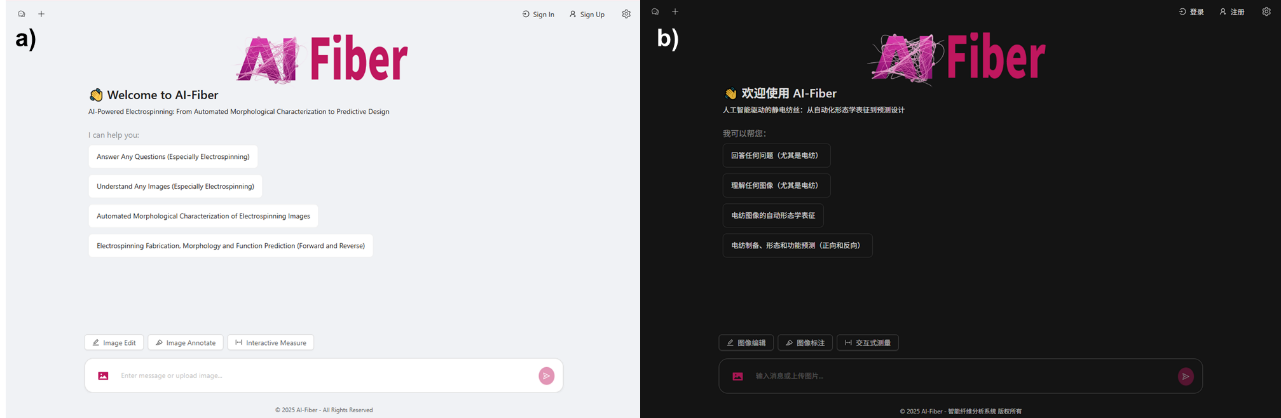Open settings gear in light English panel

(x=626, y=14)
